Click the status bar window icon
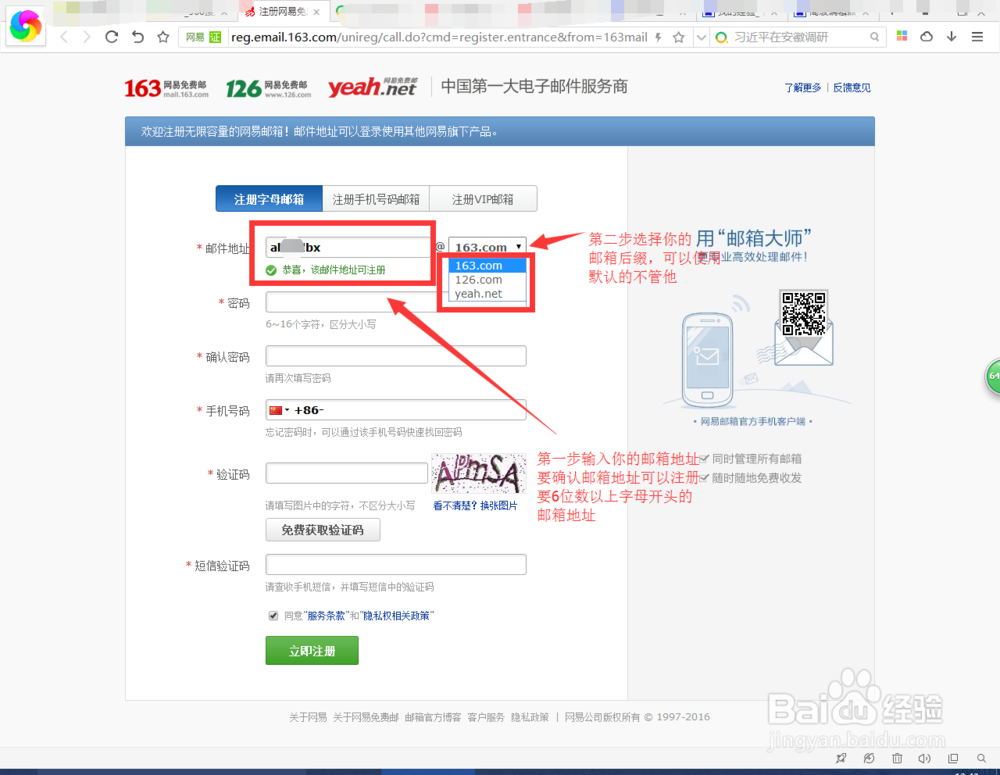This screenshot has width=1000, height=775. coord(953,758)
